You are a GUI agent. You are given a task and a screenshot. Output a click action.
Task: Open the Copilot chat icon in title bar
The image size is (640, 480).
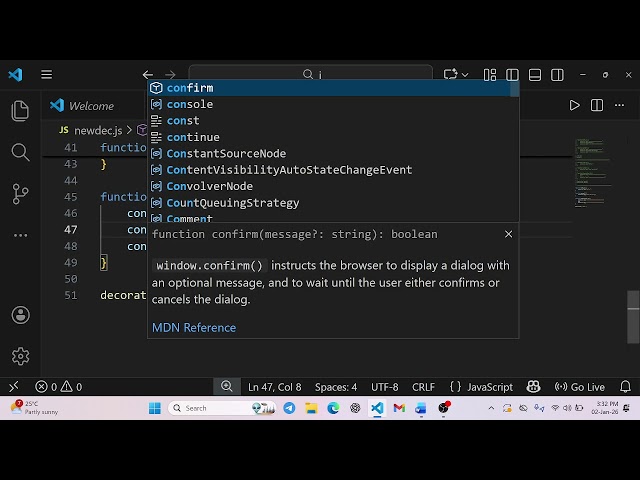pos(451,74)
